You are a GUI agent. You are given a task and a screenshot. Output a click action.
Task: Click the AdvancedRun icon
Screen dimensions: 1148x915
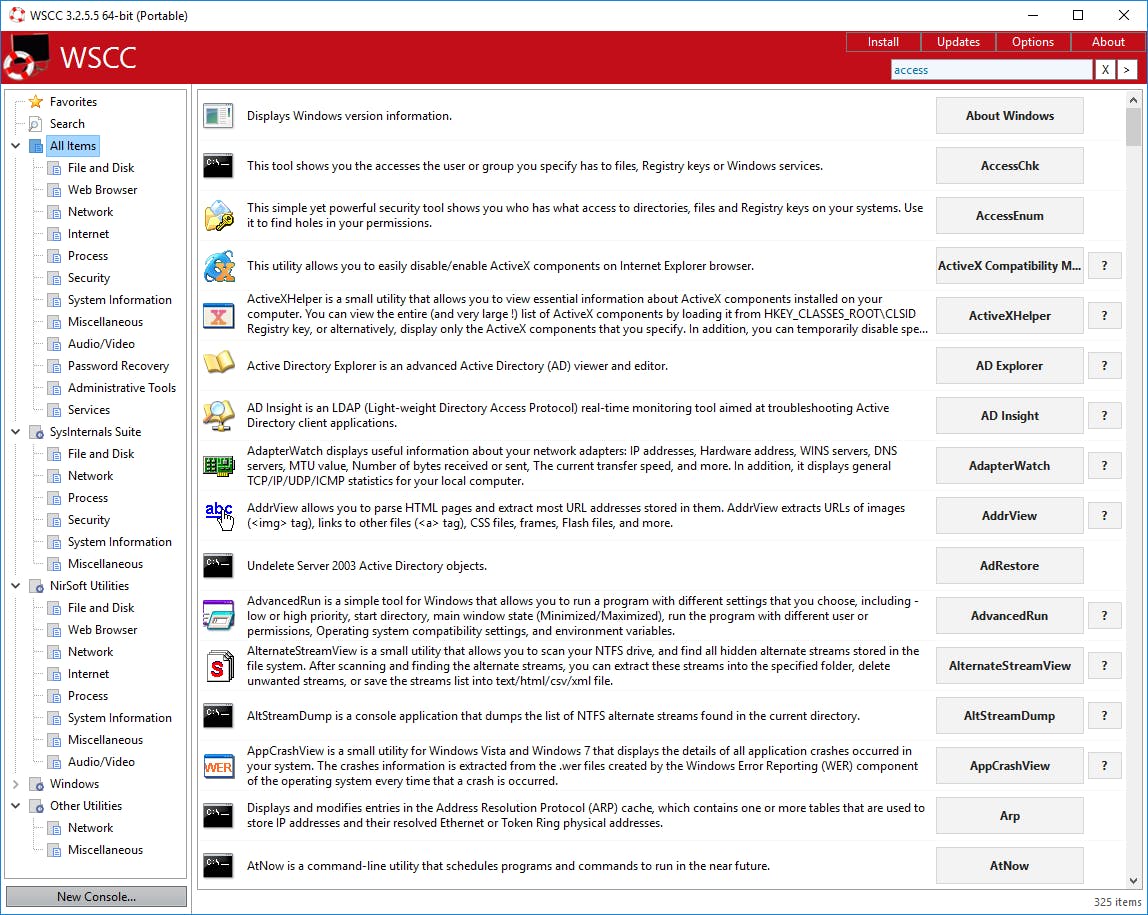pyautogui.click(x=218, y=616)
